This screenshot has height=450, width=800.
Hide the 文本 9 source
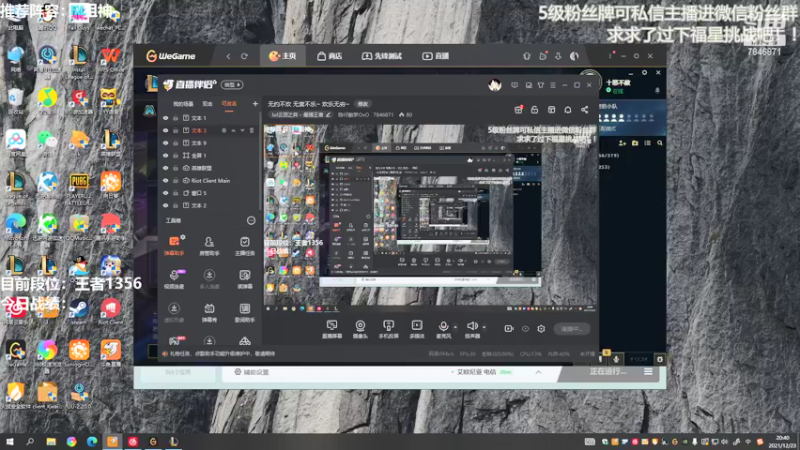(165, 143)
